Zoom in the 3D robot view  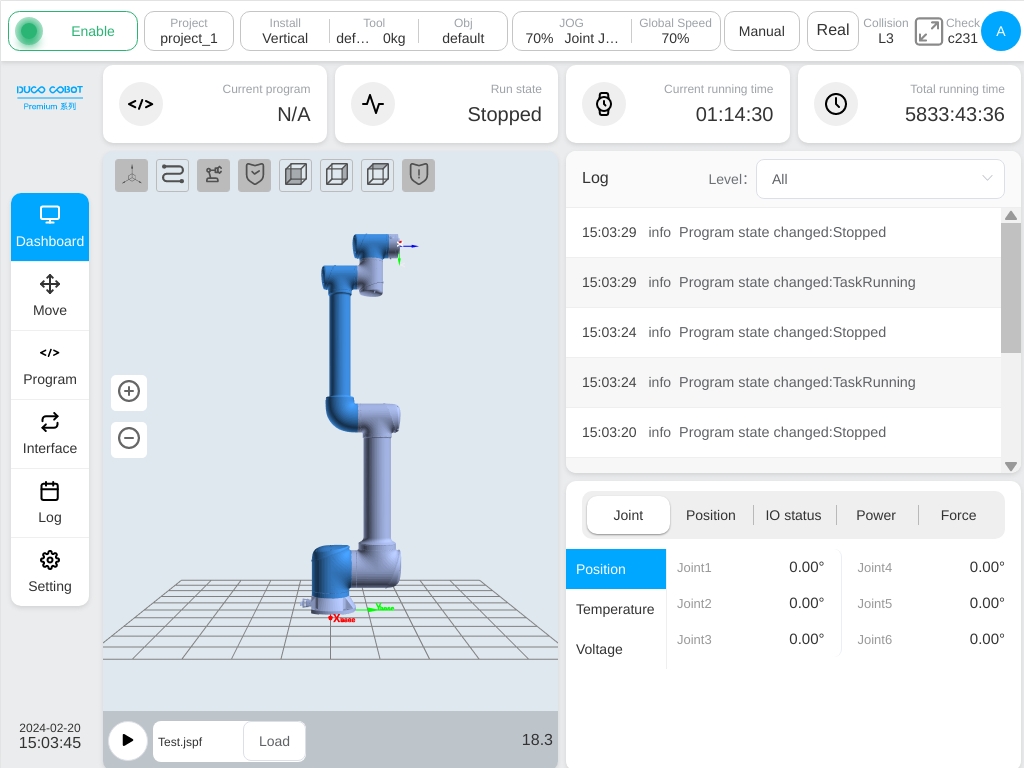pyautogui.click(x=129, y=392)
